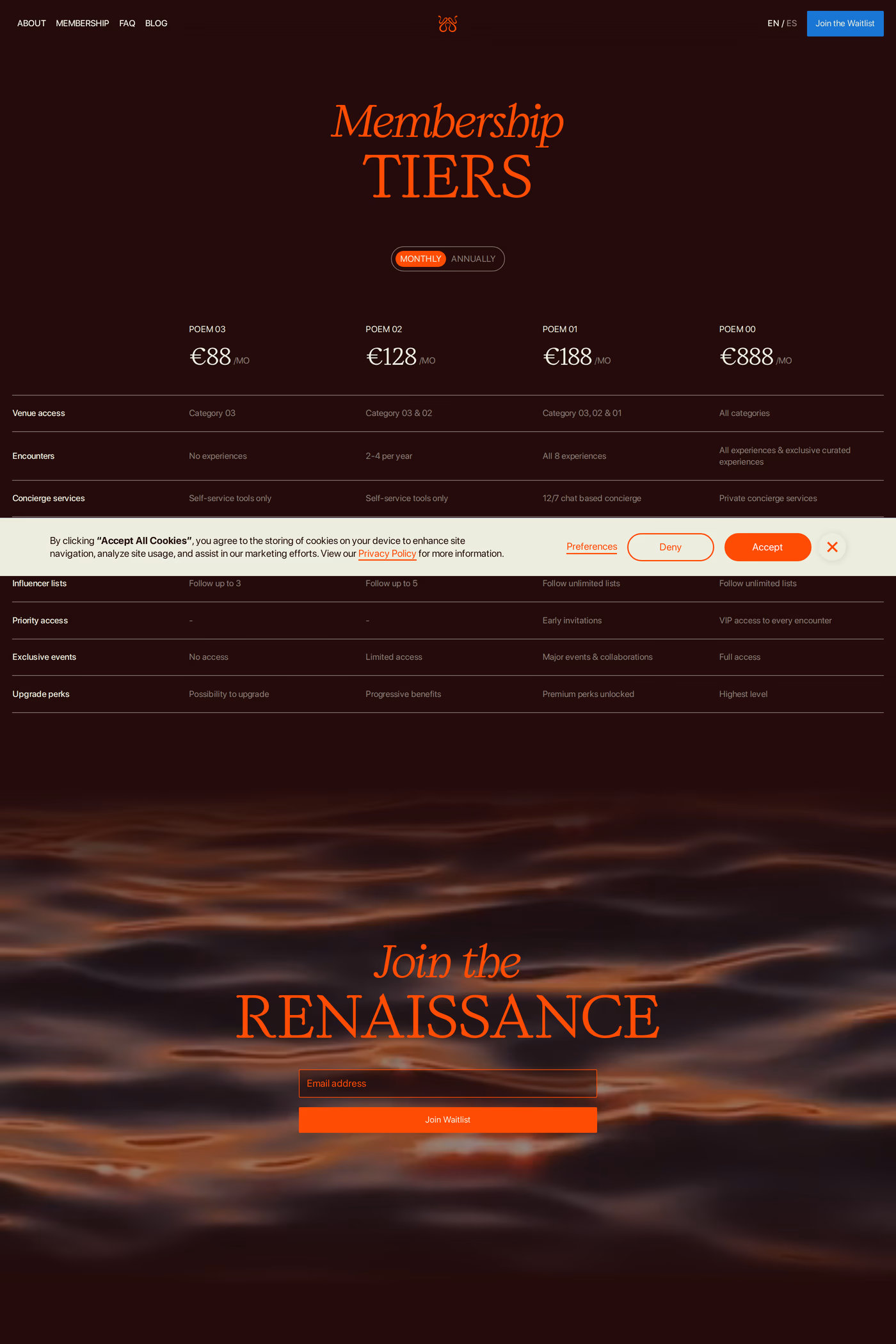Select MONTHLY billing toggle
Screen dimensions: 896x1344
click(420, 259)
